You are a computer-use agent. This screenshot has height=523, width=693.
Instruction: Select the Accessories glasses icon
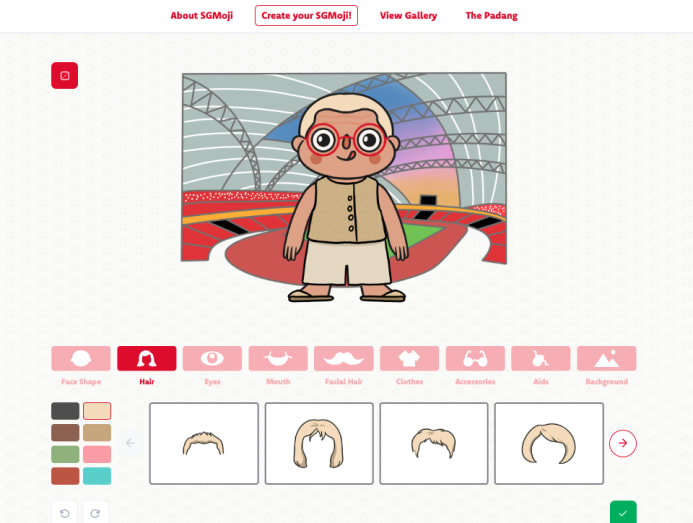tap(475, 358)
